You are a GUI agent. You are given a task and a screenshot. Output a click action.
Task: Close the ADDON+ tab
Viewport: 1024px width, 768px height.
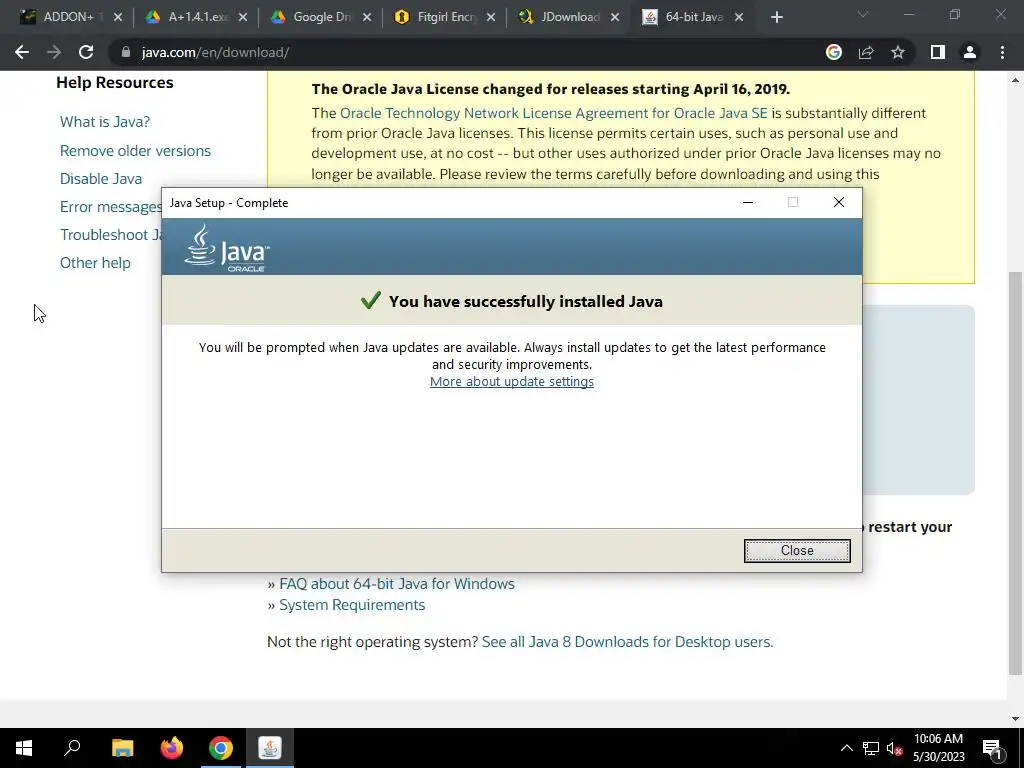point(118,18)
